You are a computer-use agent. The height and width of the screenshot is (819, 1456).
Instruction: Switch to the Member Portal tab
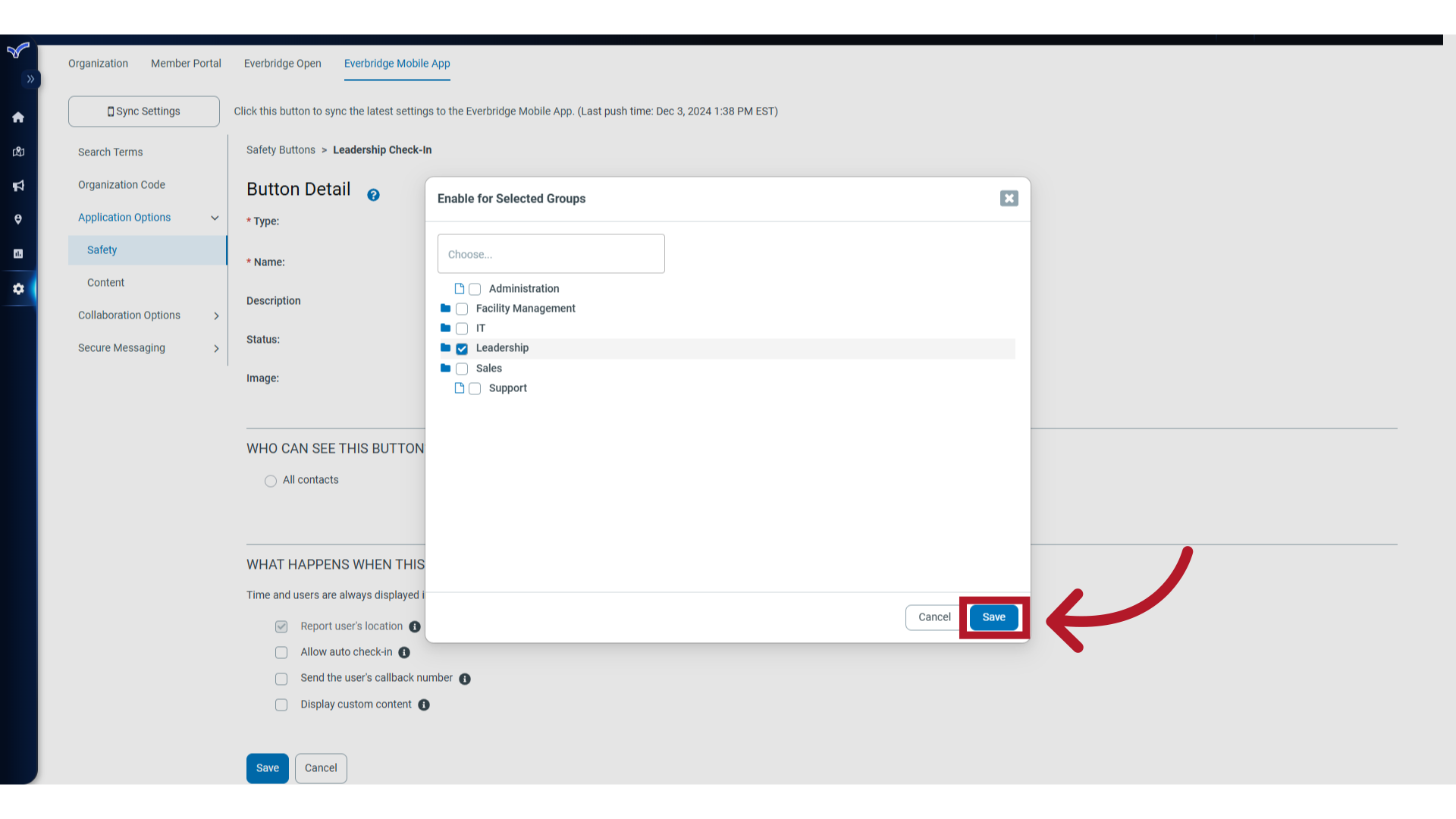[186, 64]
